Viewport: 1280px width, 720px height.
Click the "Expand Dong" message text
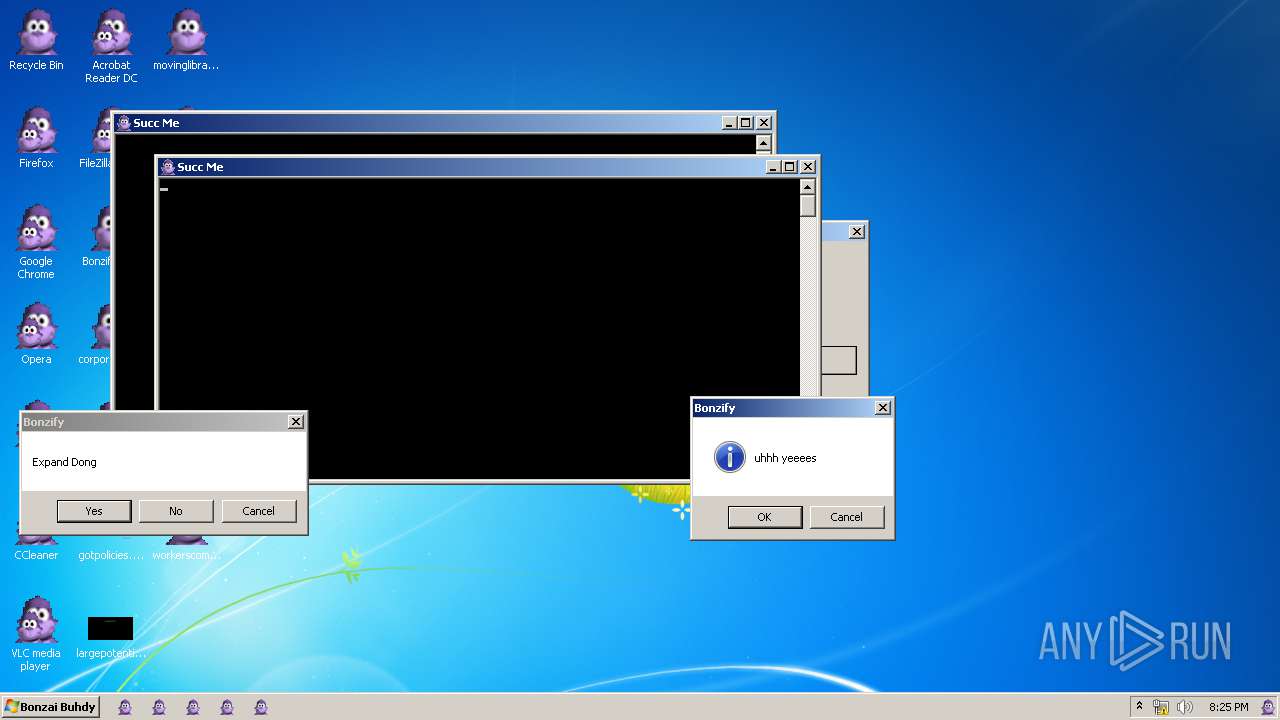64,462
